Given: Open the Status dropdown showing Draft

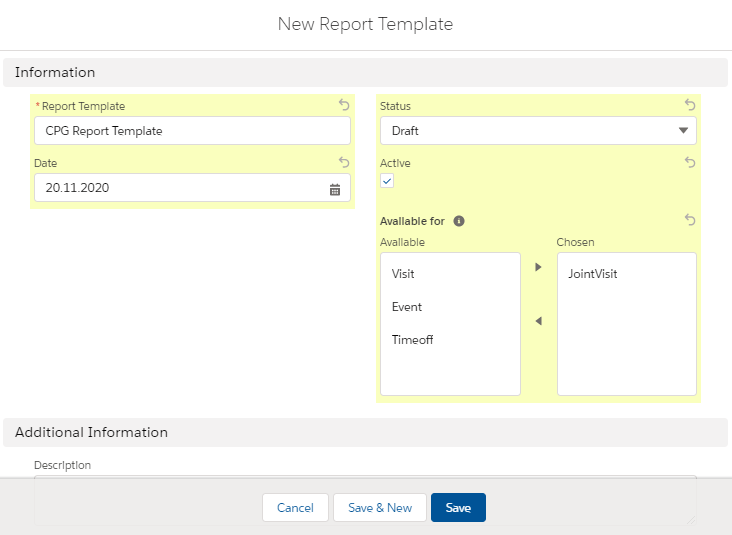Looking at the screenshot, I should point(538,131).
